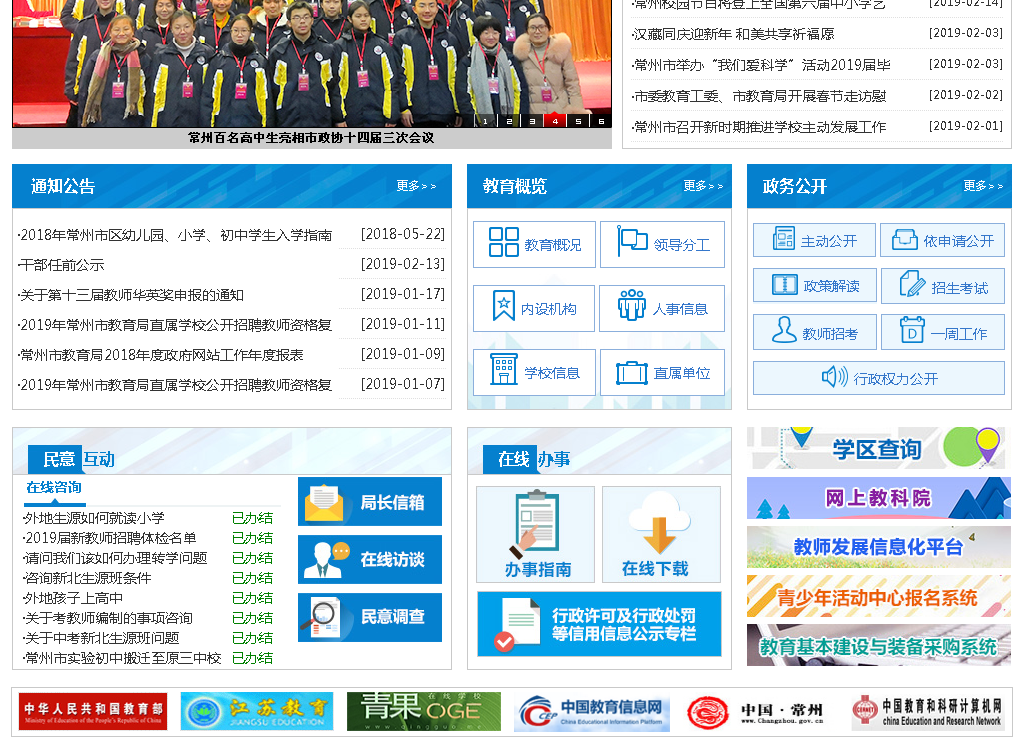Open consultation 关于中考新北生源班问题
This screenshot has width=1036, height=752.
[100, 638]
